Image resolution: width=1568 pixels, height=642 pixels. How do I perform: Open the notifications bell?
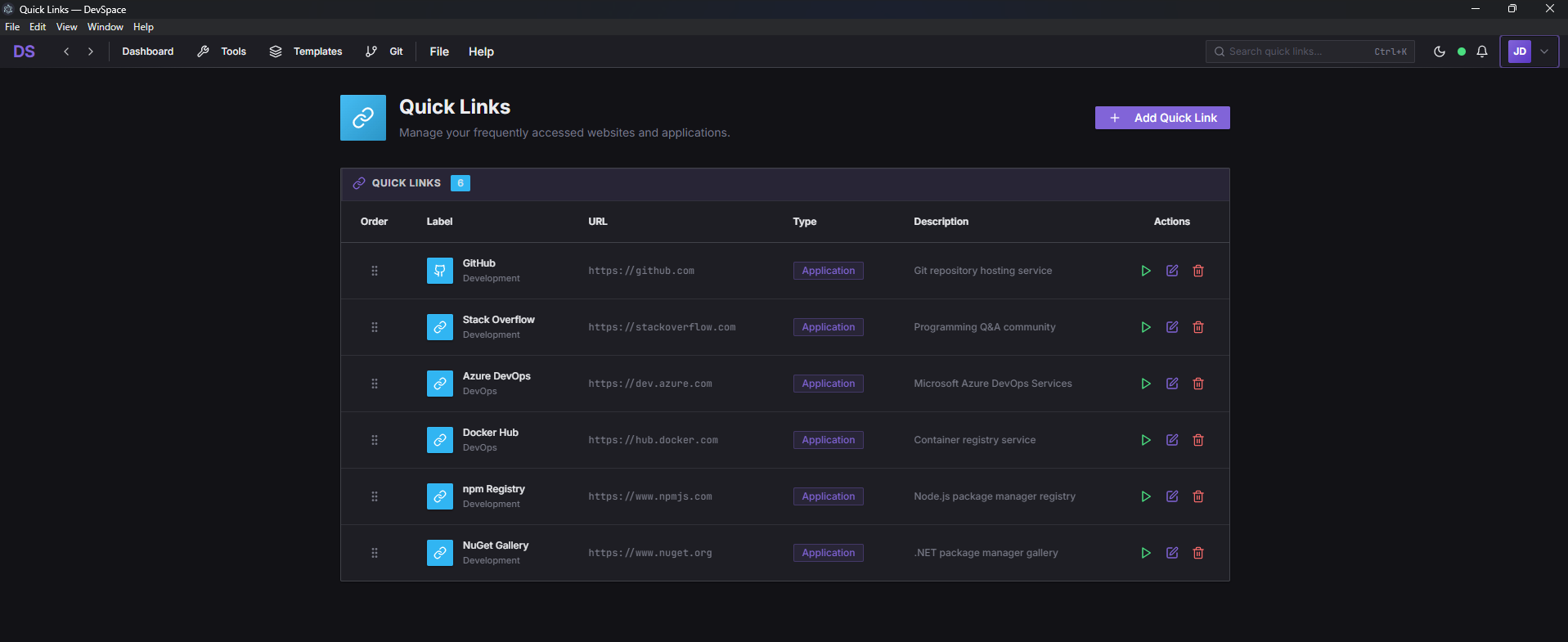click(x=1482, y=52)
